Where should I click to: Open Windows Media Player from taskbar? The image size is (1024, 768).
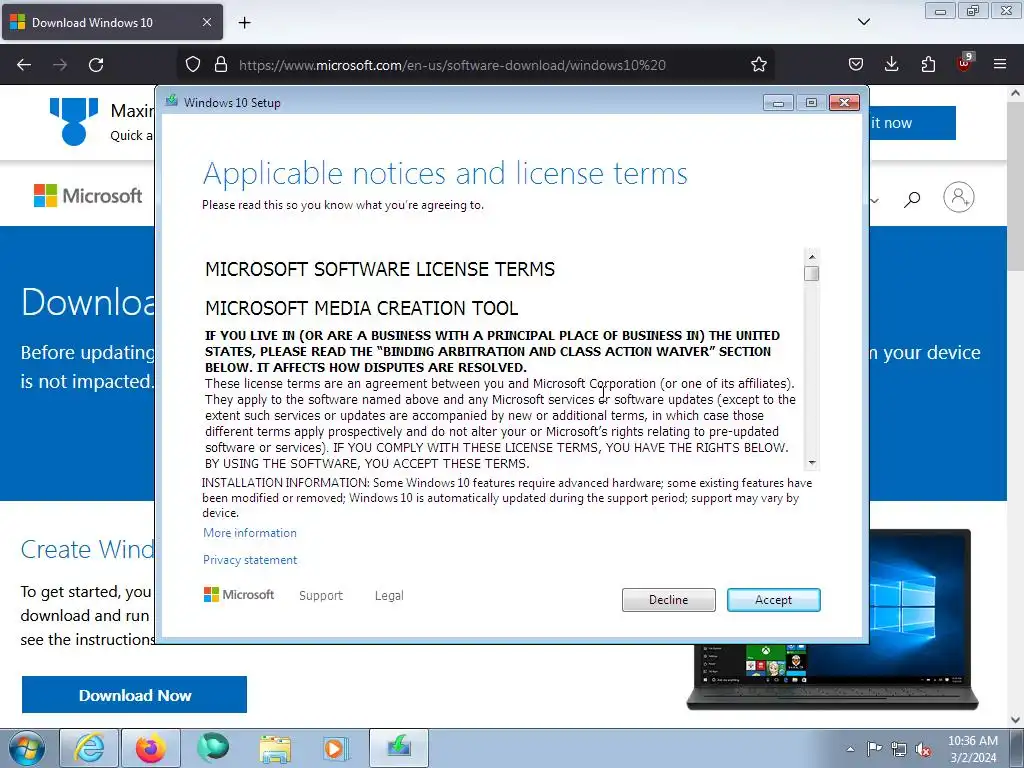tap(337, 748)
